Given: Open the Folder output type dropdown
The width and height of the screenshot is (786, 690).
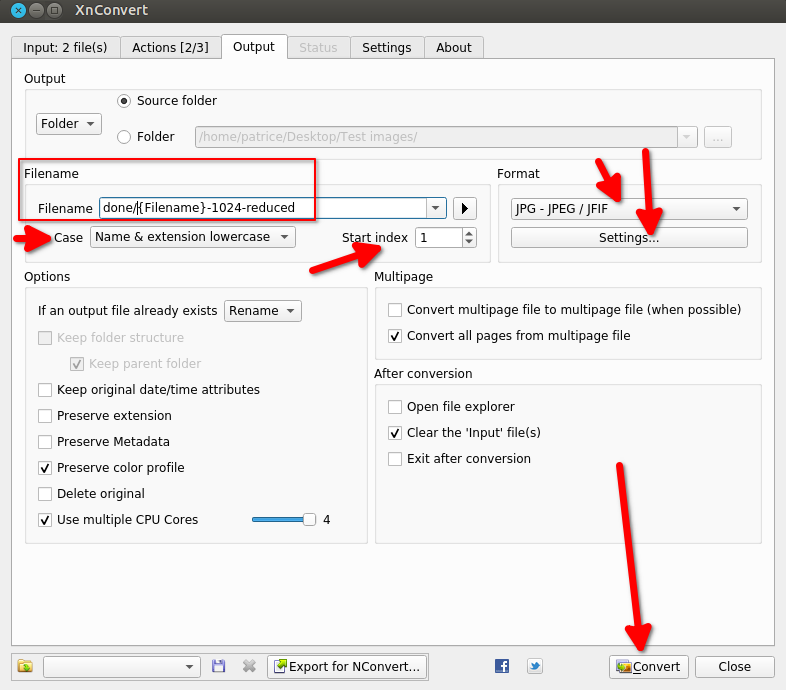Looking at the screenshot, I should tap(69, 124).
